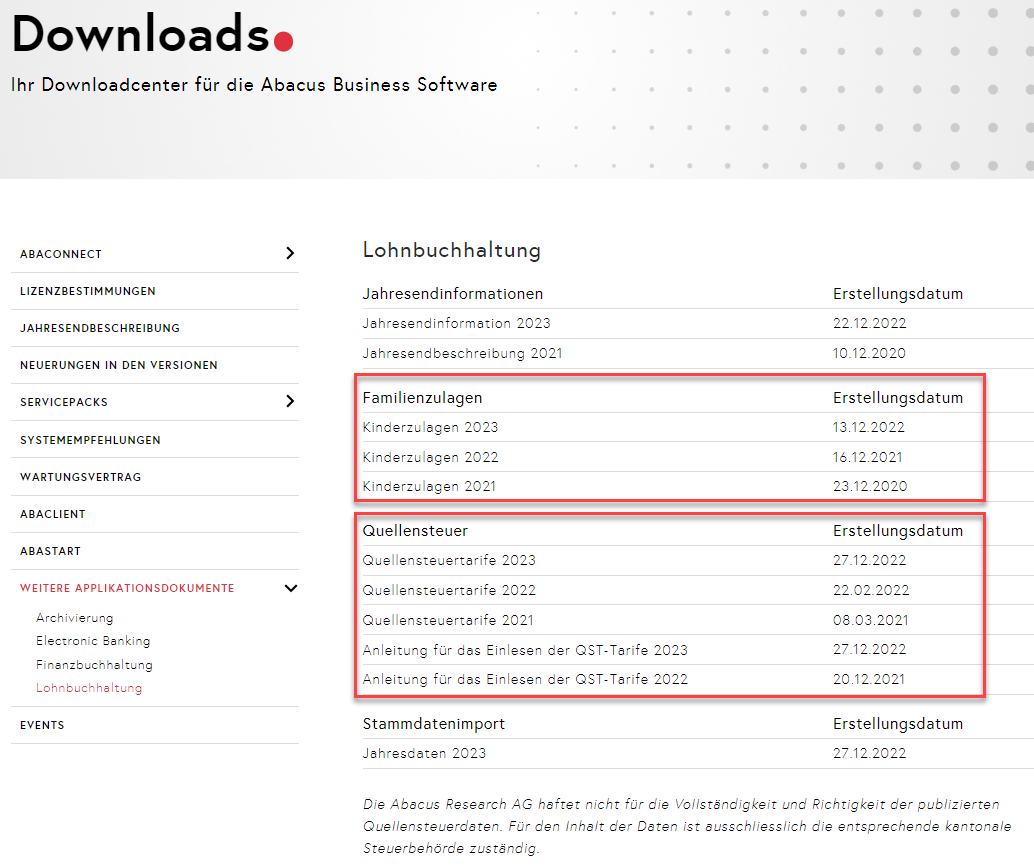This screenshot has height=868, width=1034.
Task: Open the AbaConnect menu entry
Action: click(61, 254)
